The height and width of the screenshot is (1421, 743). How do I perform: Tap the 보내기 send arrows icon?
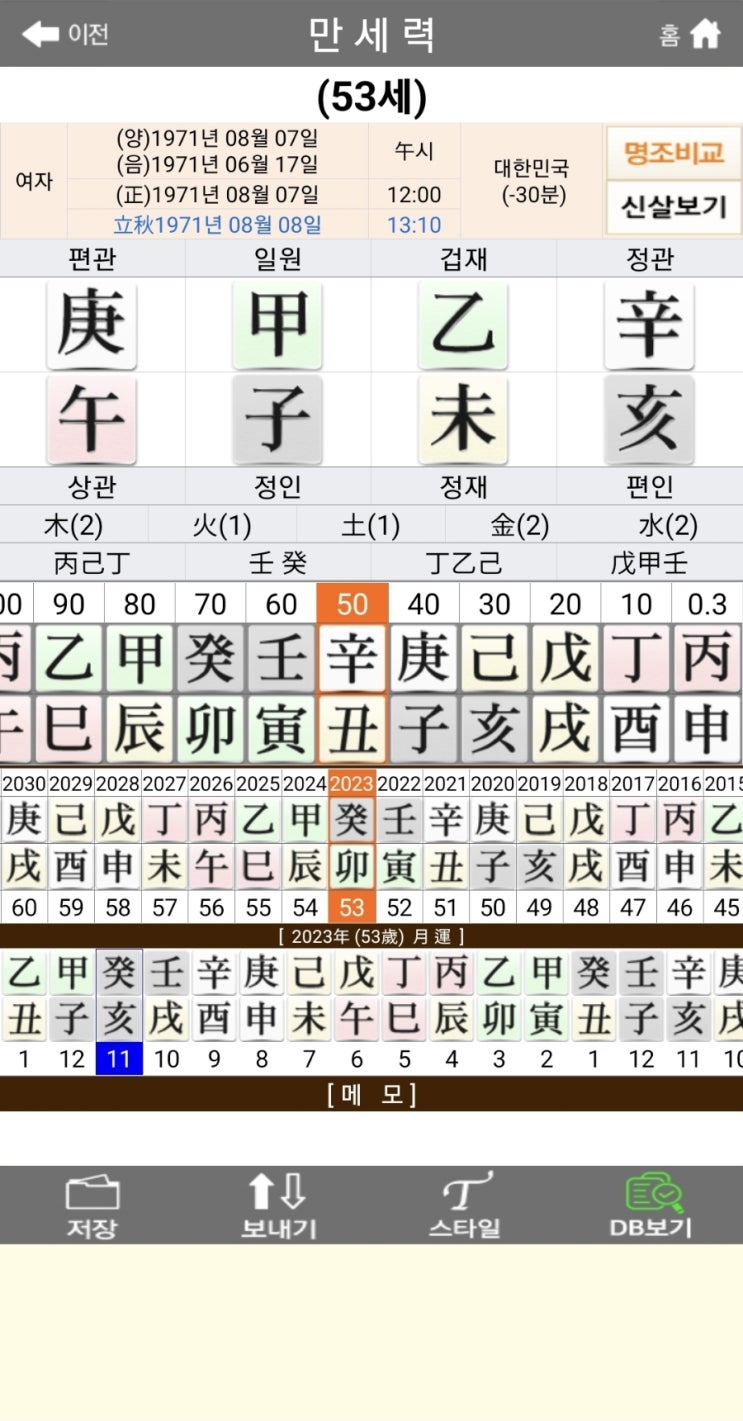pos(277,1206)
